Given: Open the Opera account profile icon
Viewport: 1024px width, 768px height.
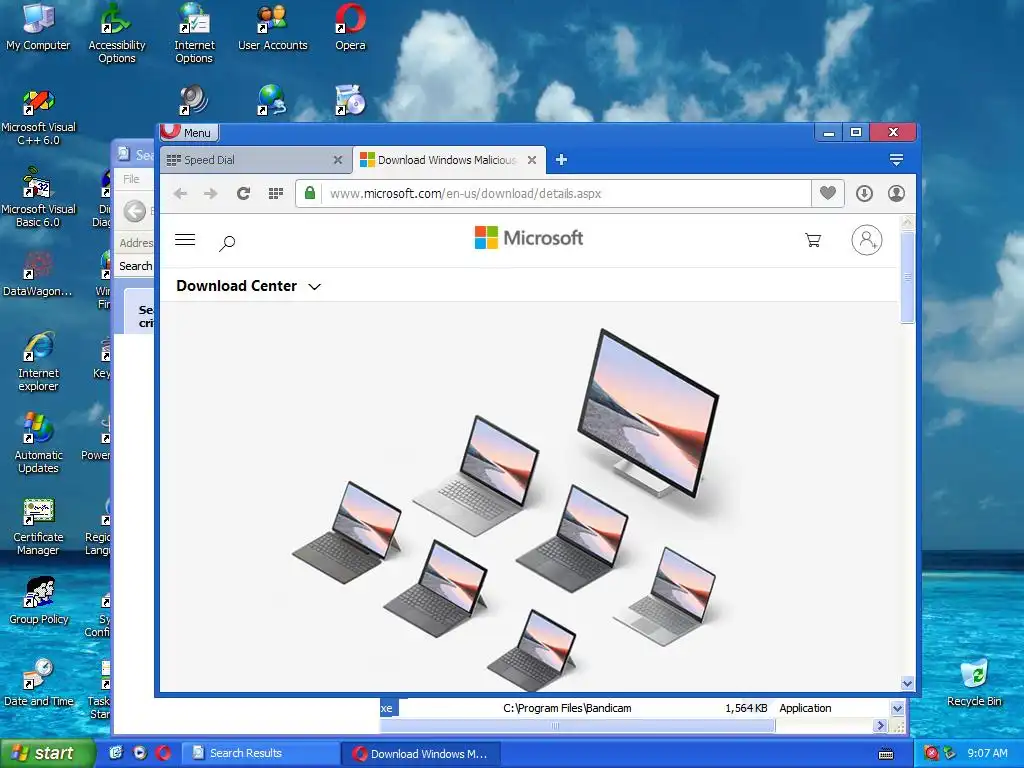Looking at the screenshot, I should pos(896,193).
